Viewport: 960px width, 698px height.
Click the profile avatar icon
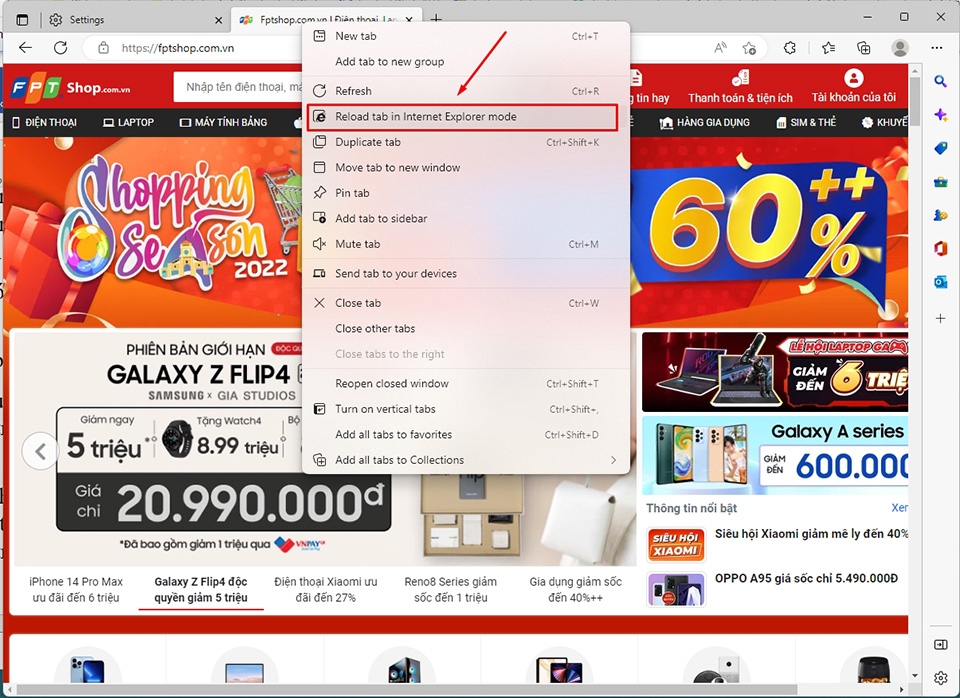[900, 48]
